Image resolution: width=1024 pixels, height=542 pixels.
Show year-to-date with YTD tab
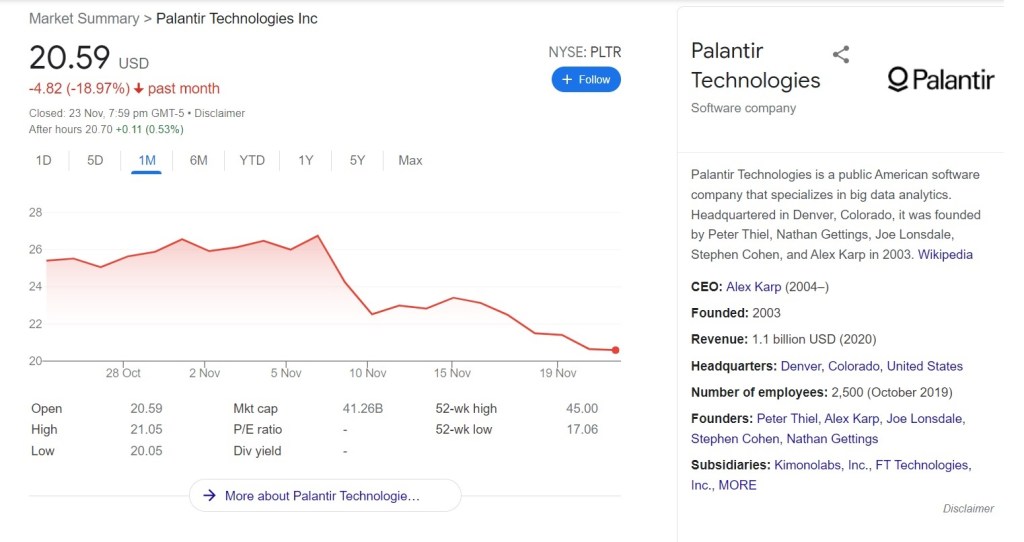tap(252, 160)
